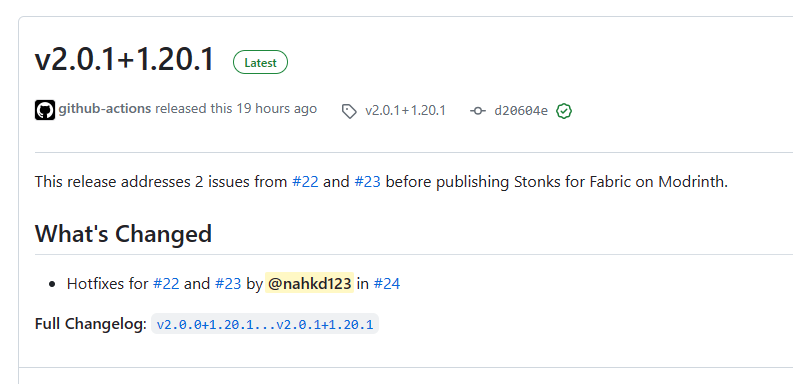Open #22 in the Hotfixes bullet
The height and width of the screenshot is (384, 793).
point(166,284)
